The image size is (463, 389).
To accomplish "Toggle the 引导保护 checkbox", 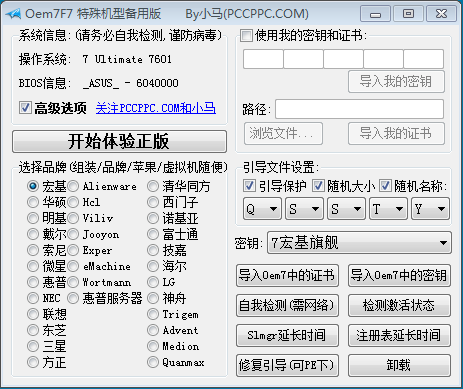I will pos(249,186).
